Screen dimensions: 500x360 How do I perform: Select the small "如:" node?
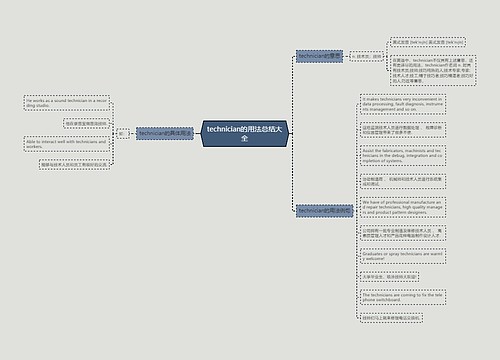pyautogui.click(x=123, y=133)
